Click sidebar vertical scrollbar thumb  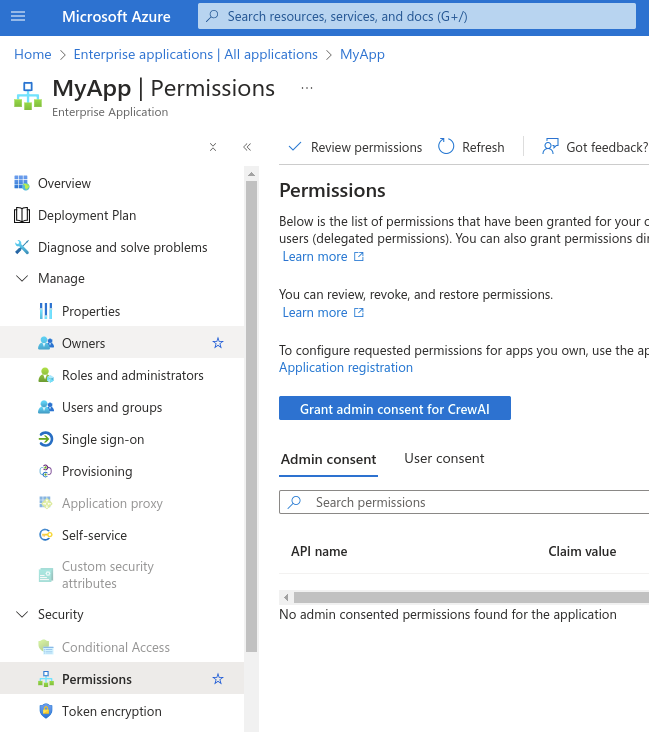pos(251,415)
